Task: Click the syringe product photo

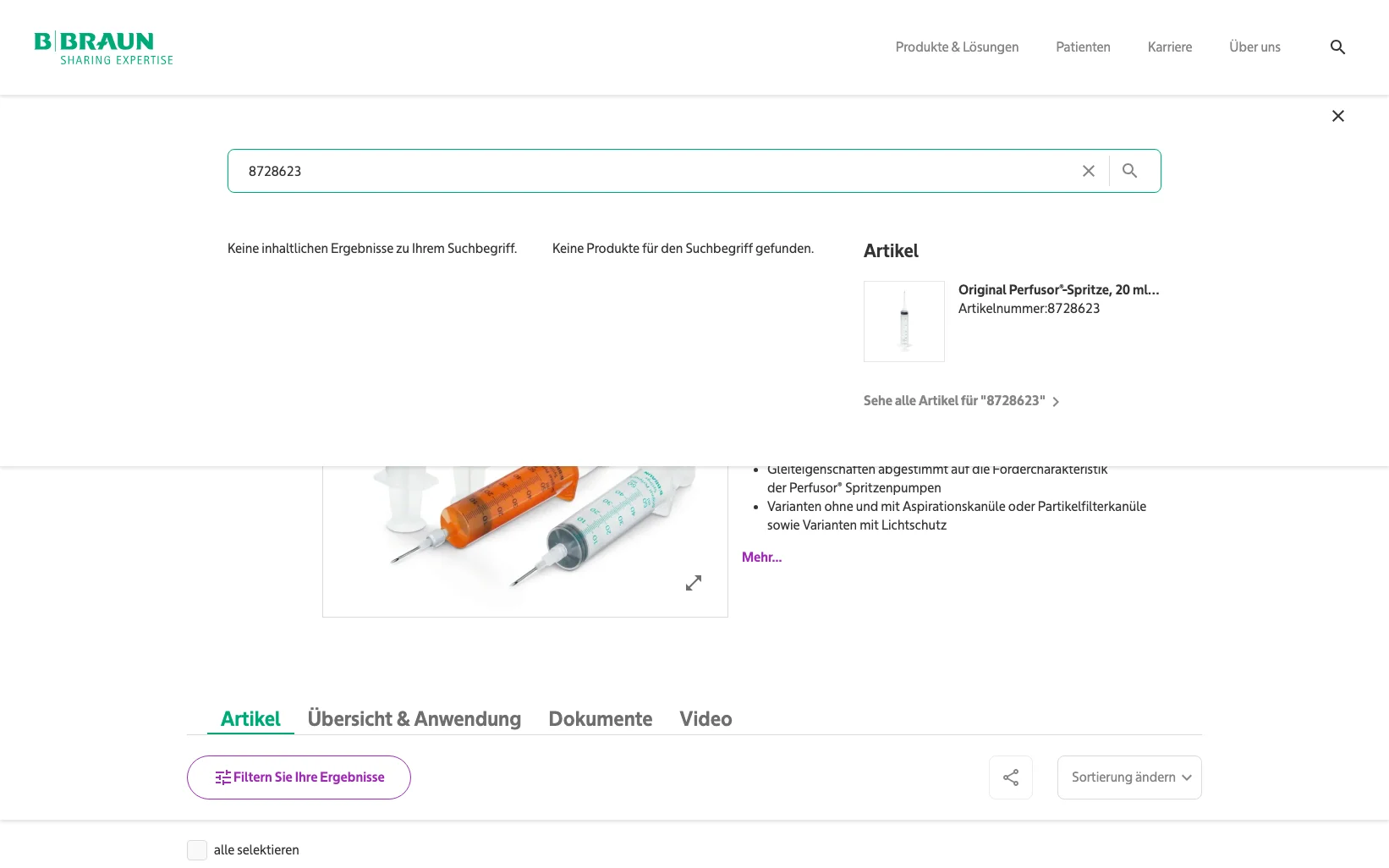Action: 524,541
